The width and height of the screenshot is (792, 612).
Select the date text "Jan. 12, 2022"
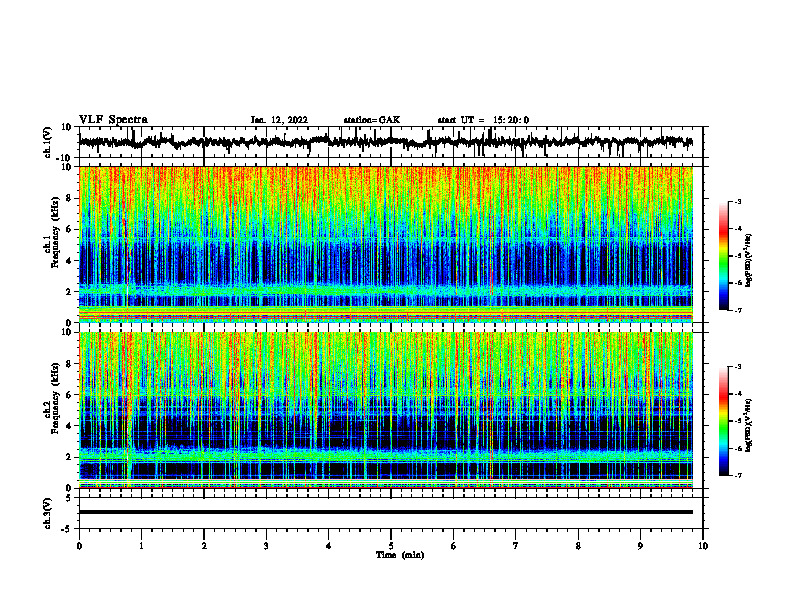pos(279,120)
